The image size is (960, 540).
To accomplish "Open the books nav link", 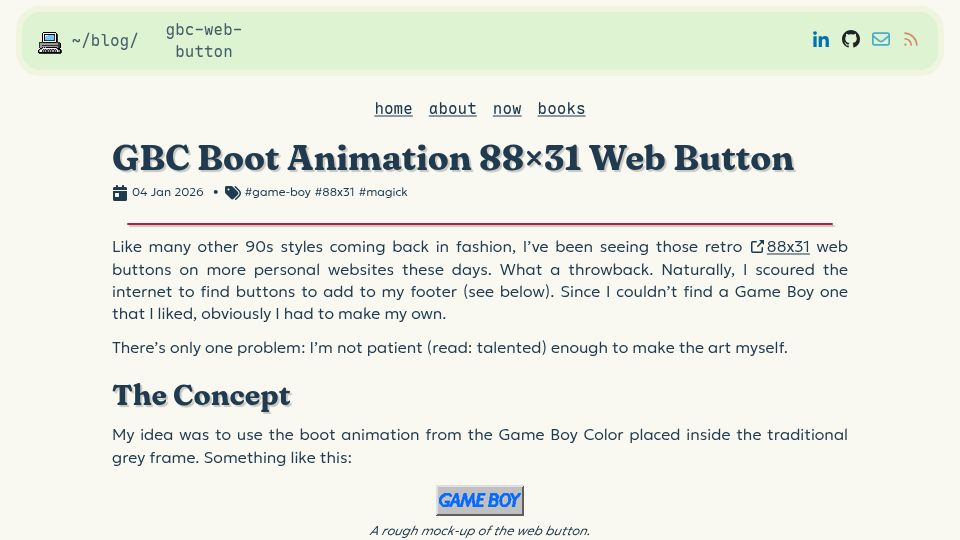I will pos(561,108).
